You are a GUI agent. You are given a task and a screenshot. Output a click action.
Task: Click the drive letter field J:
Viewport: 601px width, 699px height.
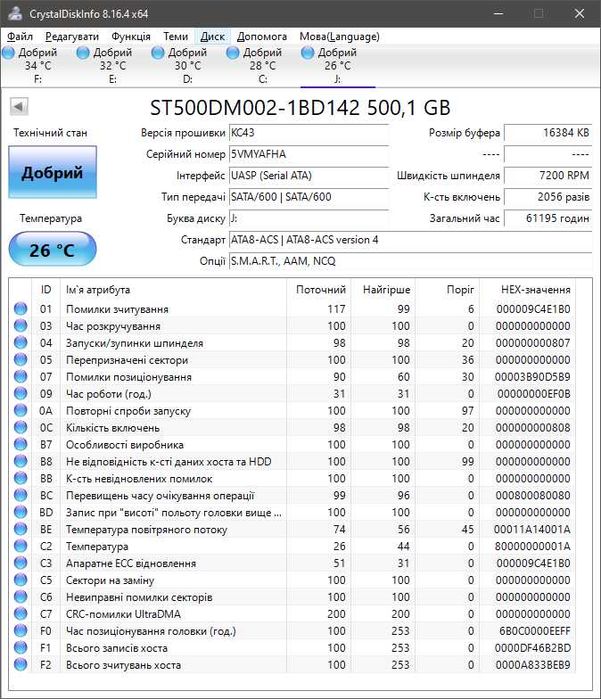309,218
